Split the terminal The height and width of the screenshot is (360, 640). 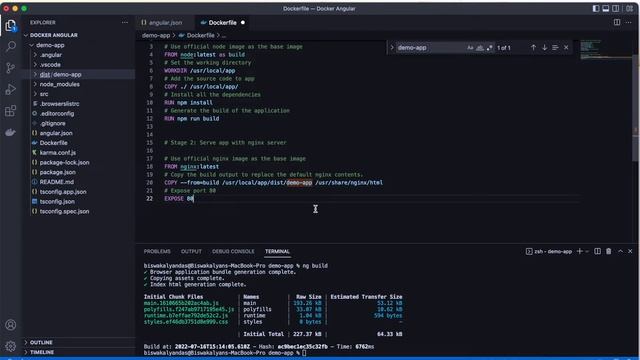pos(597,251)
